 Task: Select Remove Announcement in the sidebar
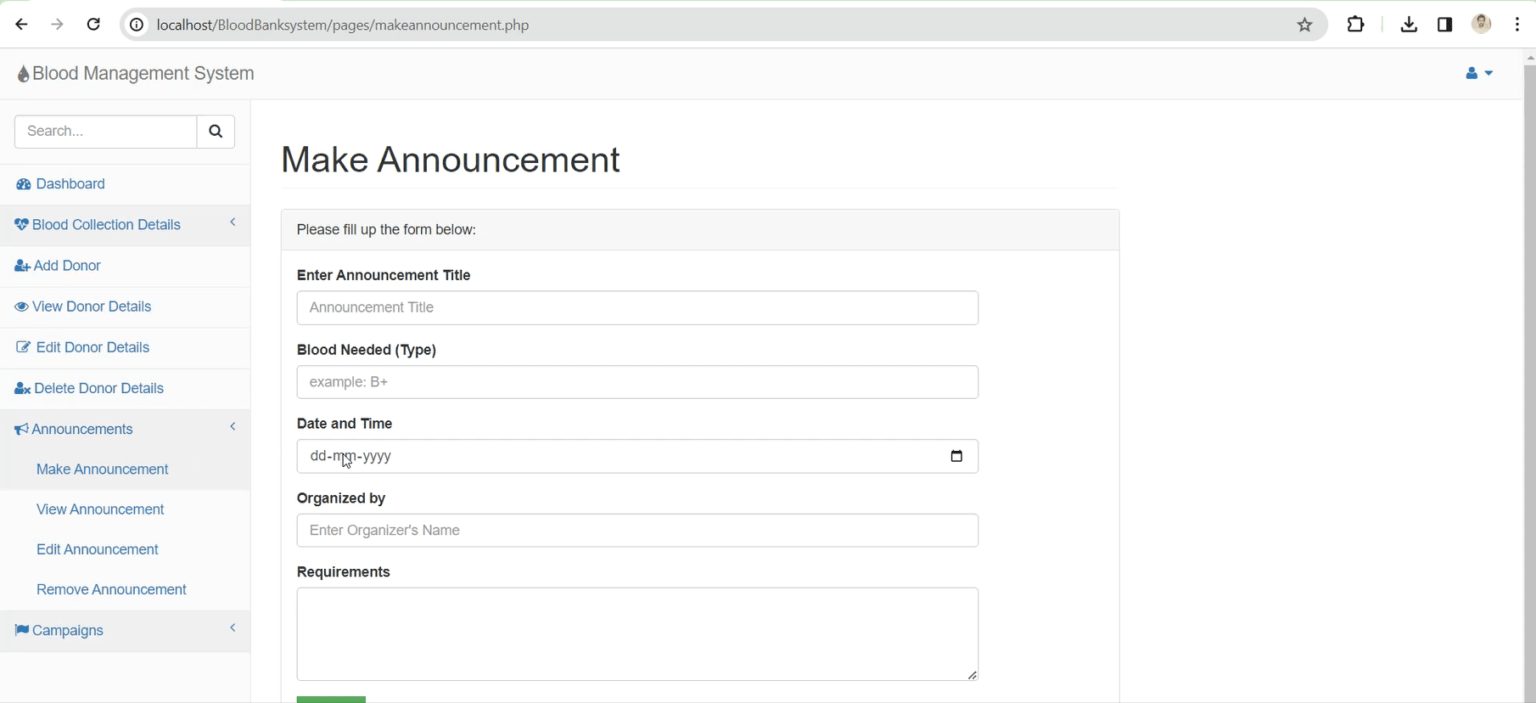[111, 589]
